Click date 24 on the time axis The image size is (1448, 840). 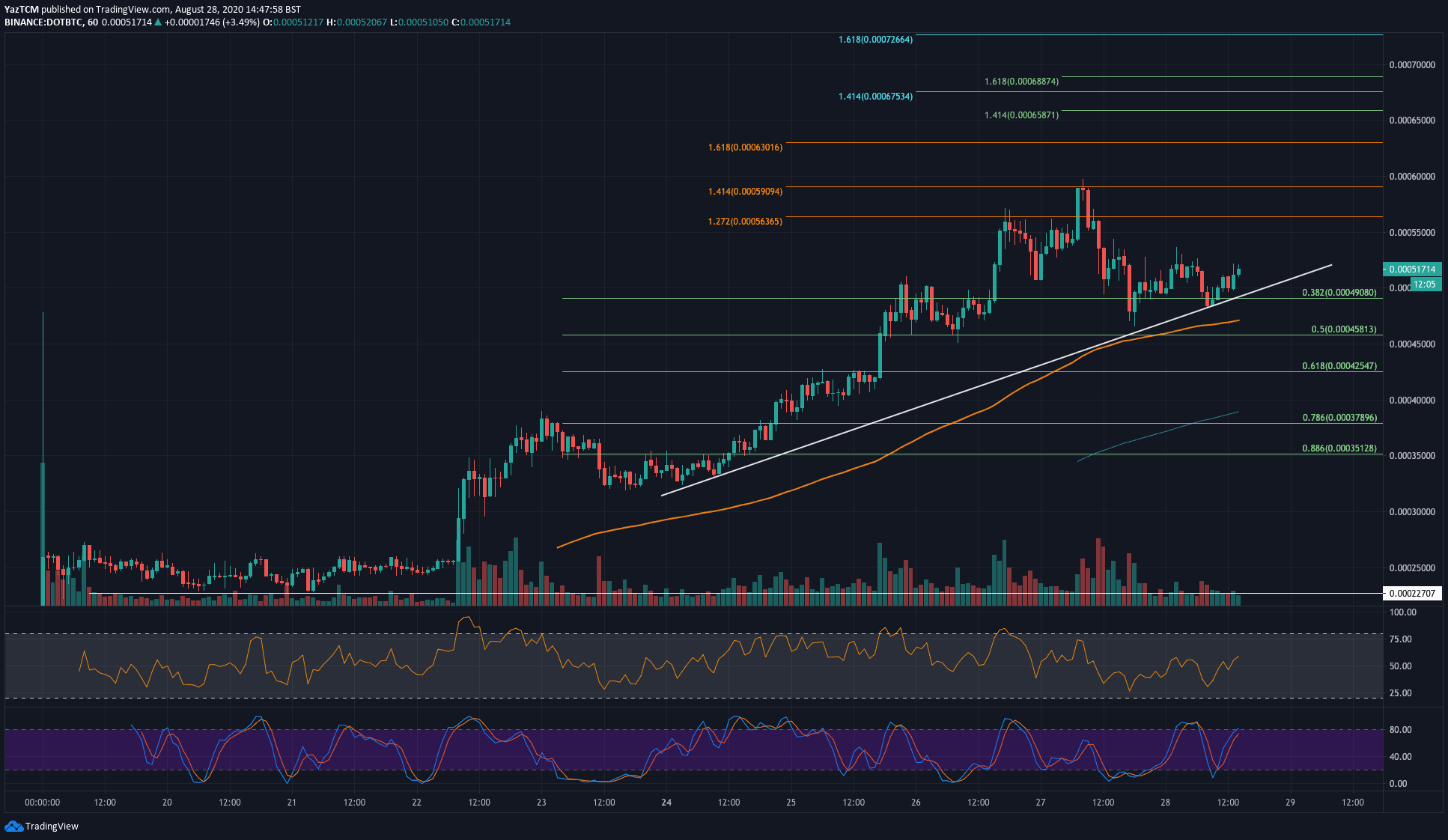tap(666, 802)
